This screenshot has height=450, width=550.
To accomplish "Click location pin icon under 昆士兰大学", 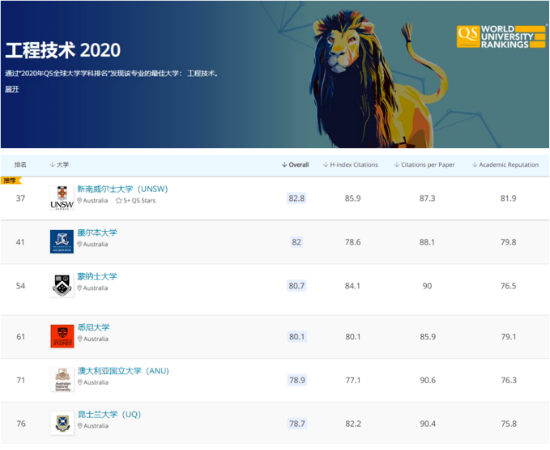I will click(80, 426).
